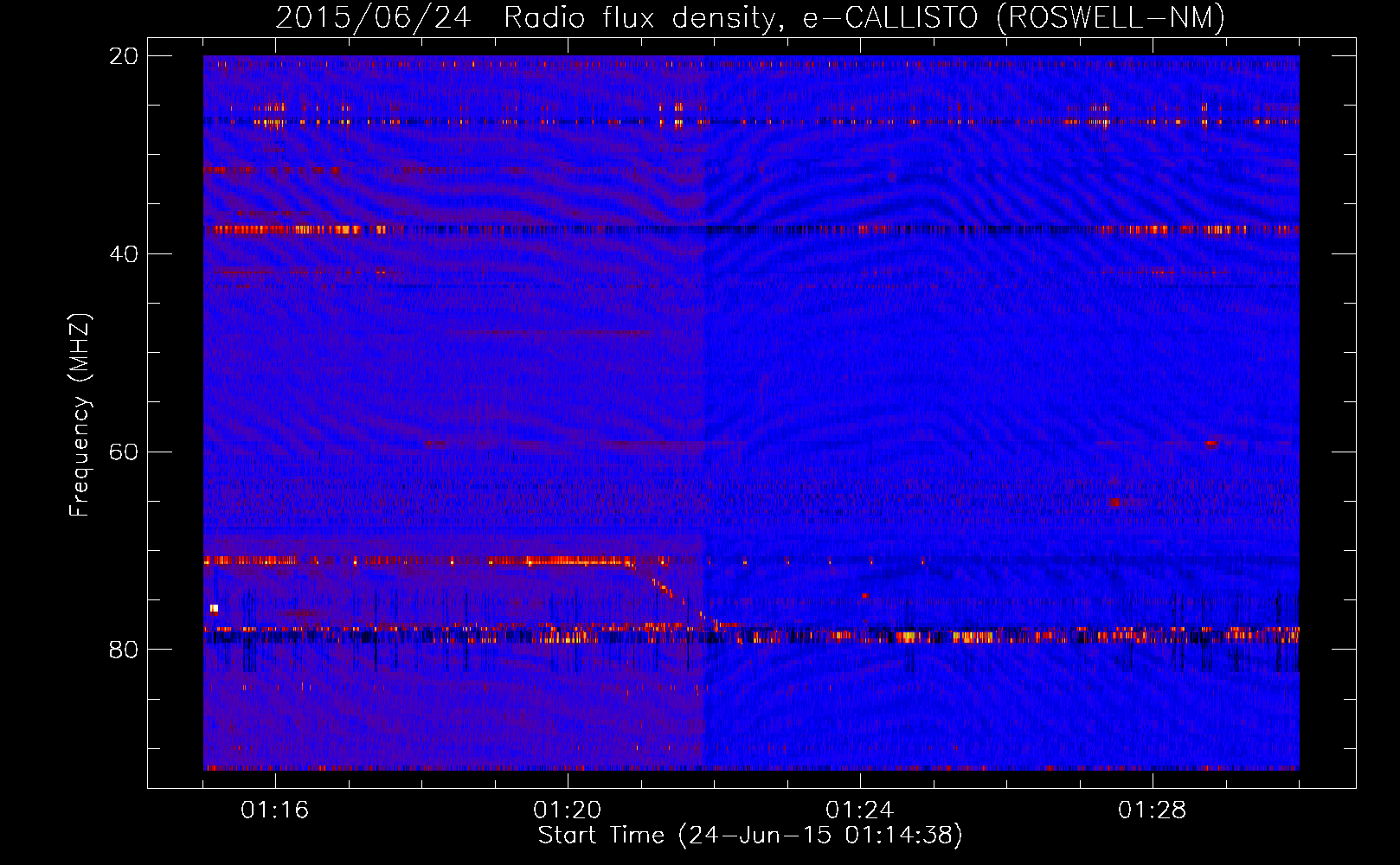Viewport: 1400px width, 865px height.
Task: Click the time tick label '01:28'
Action: click(x=1153, y=811)
